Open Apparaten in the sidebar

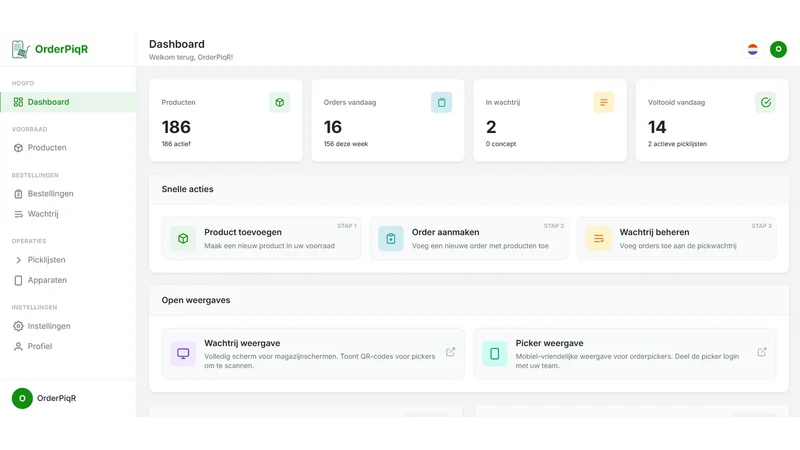[x=68, y=280]
